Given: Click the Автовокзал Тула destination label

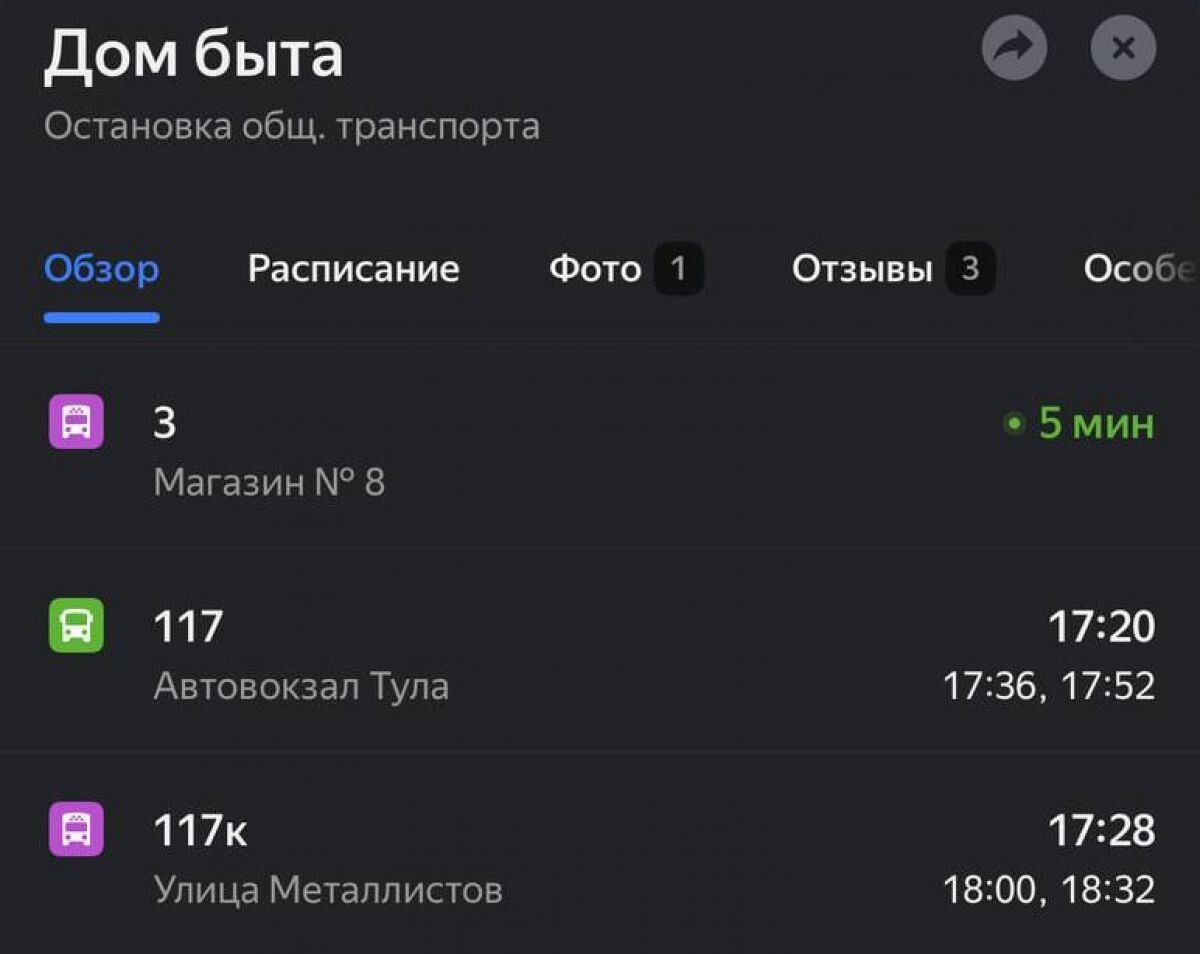Looking at the screenshot, I should pyautogui.click(x=302, y=686).
